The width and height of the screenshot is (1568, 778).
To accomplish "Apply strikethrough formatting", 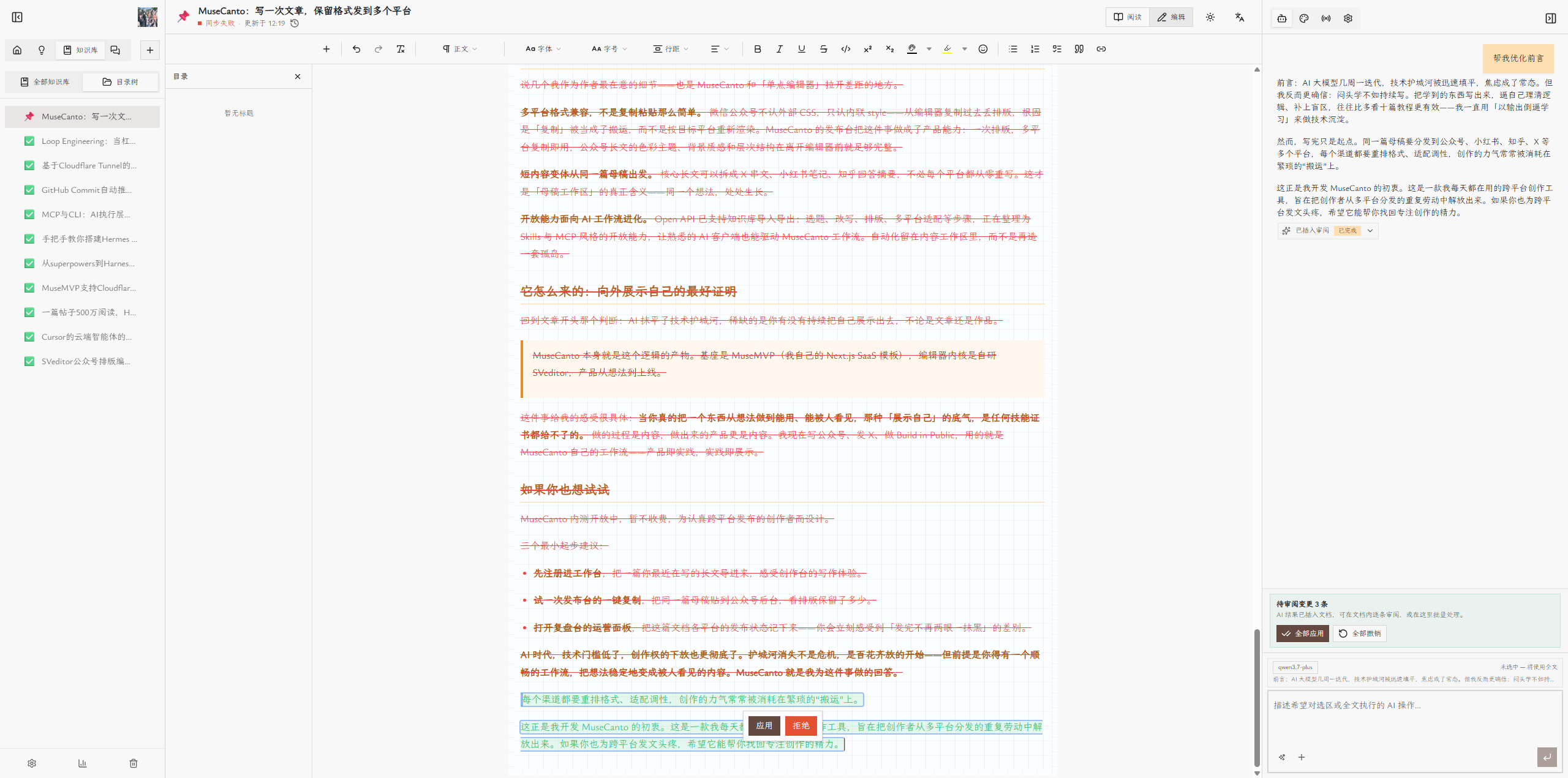I will pyautogui.click(x=824, y=49).
